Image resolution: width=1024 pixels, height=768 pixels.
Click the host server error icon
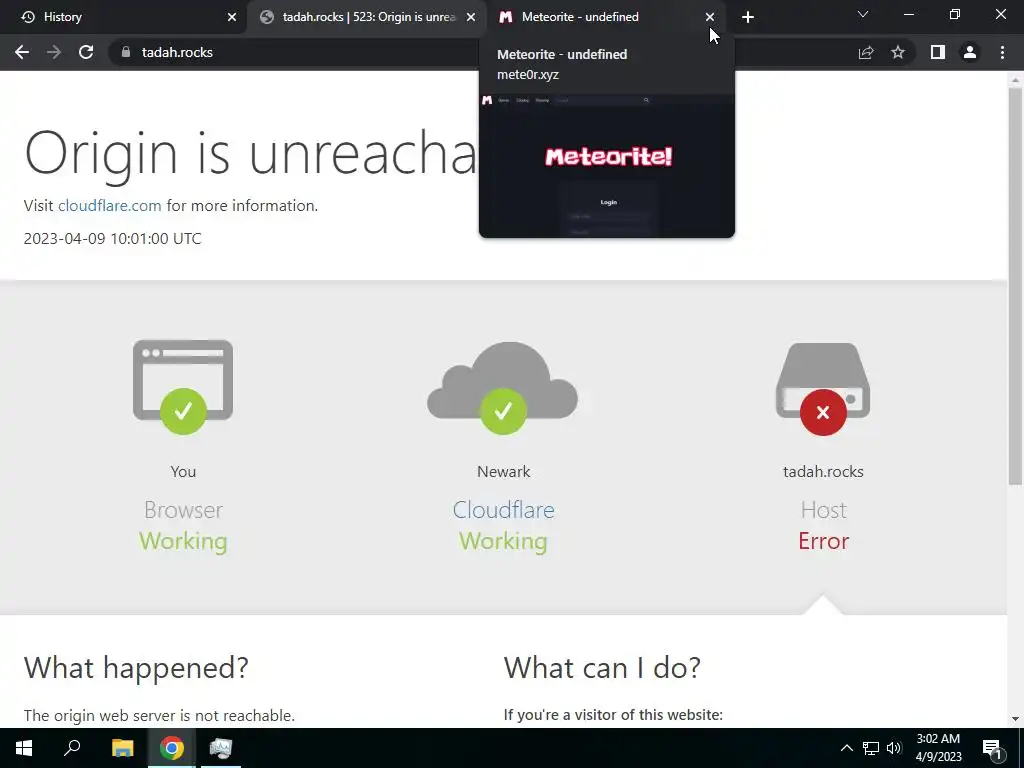pyautogui.click(x=823, y=389)
